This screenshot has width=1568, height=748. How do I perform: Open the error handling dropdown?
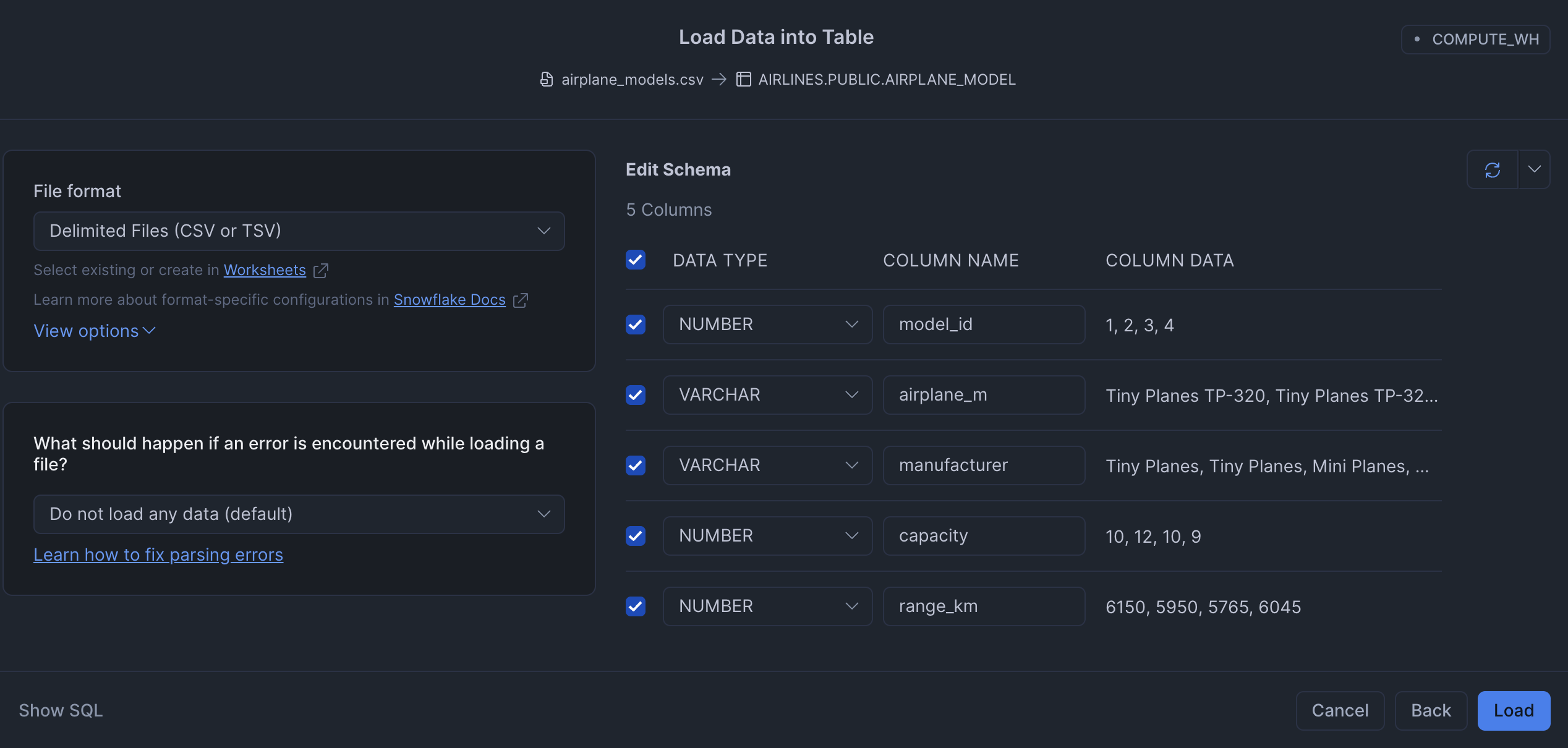(x=299, y=514)
